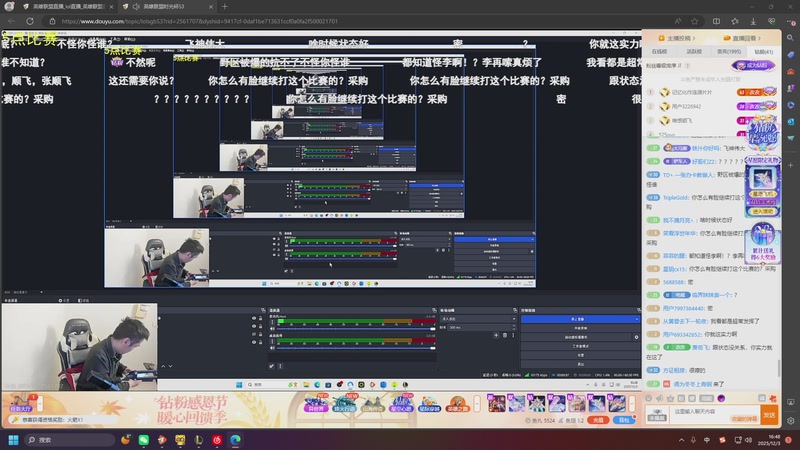Open the 直播回看 link
The image size is (800, 450).
point(742,38)
